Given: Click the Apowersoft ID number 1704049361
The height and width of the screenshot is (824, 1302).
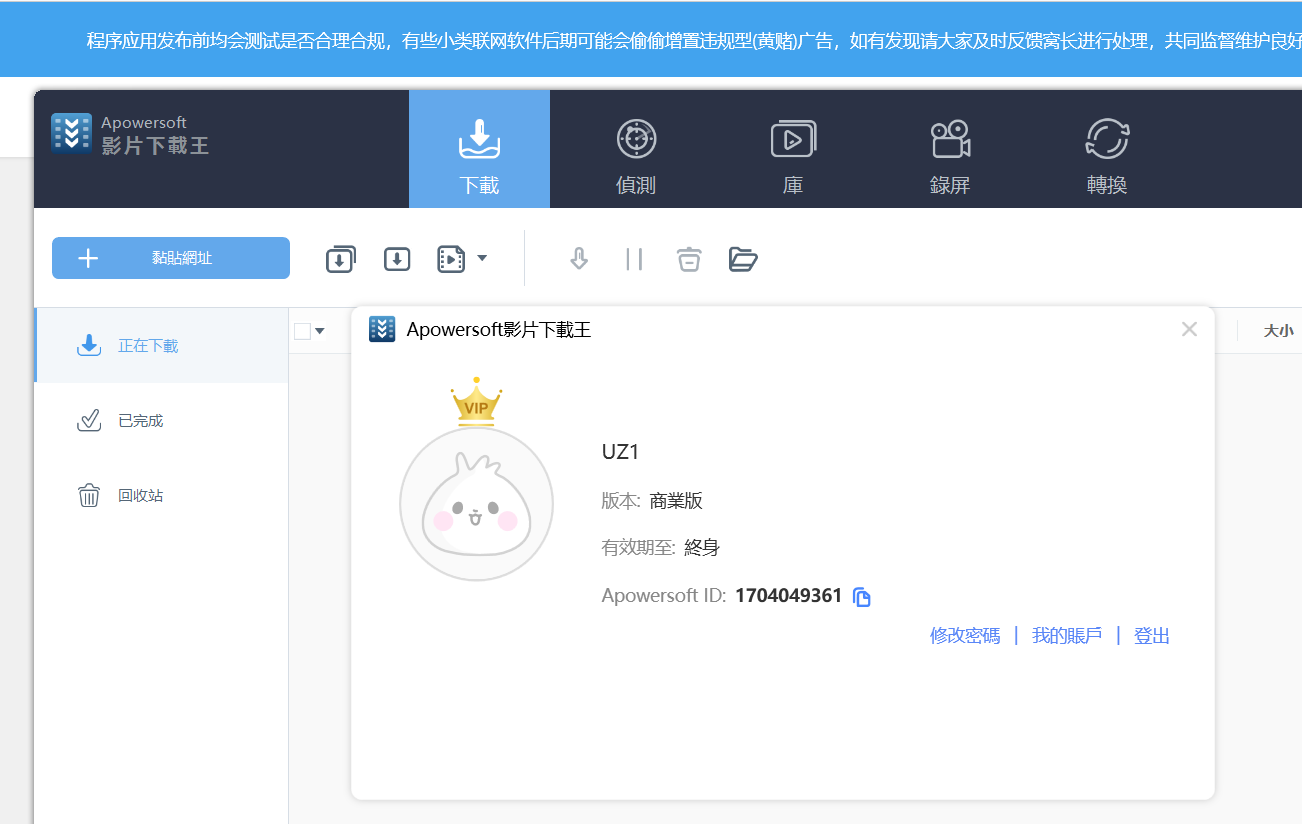Looking at the screenshot, I should point(788,595).
